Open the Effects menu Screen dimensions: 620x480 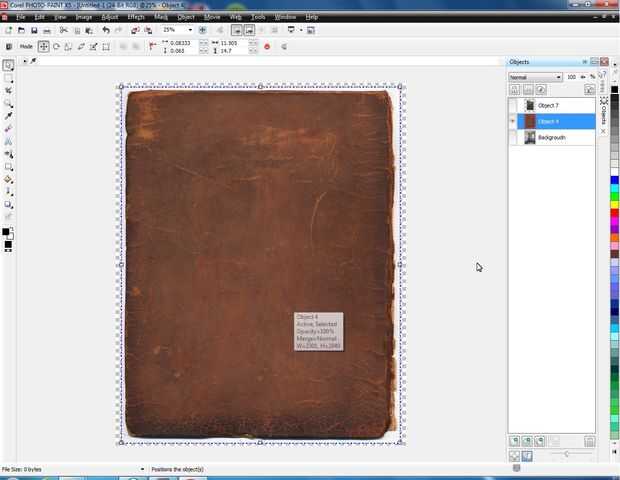[136, 17]
